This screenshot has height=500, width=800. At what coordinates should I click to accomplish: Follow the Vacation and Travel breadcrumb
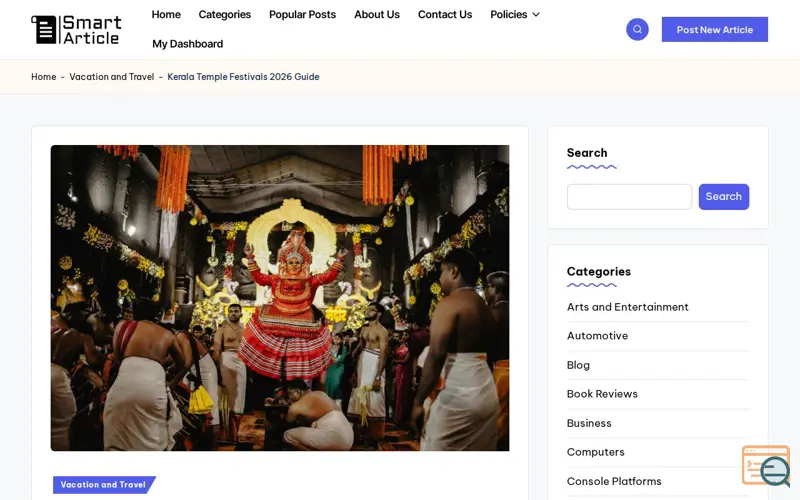(x=112, y=77)
